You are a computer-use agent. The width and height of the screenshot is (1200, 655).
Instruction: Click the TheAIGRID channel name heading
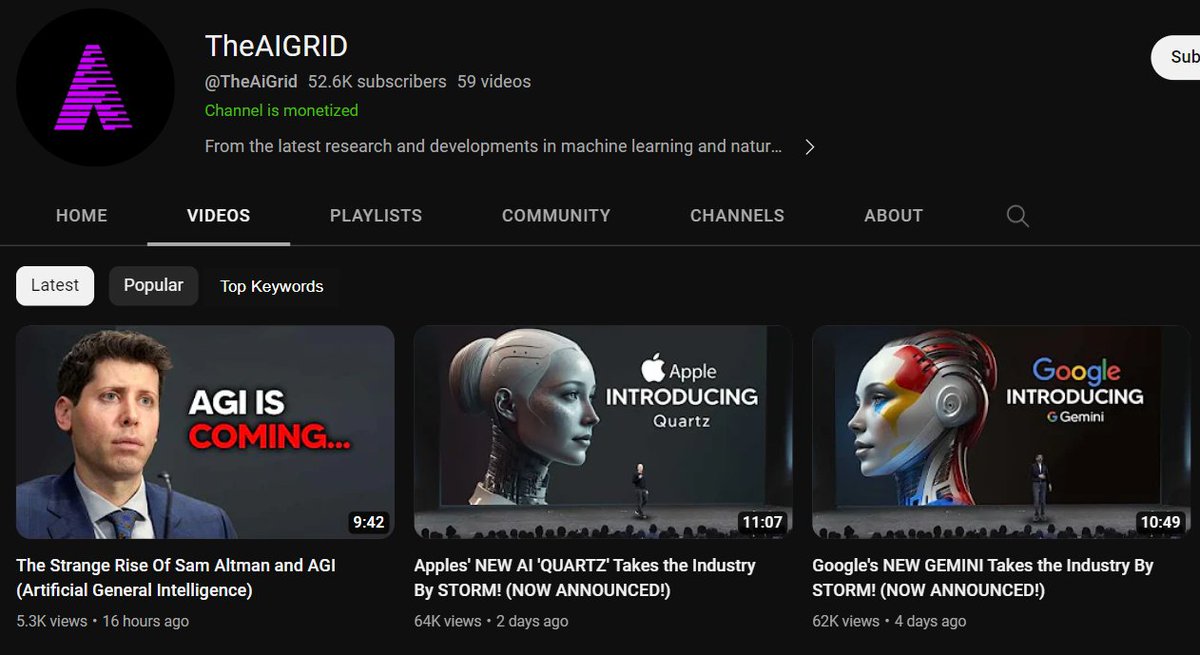pos(276,46)
